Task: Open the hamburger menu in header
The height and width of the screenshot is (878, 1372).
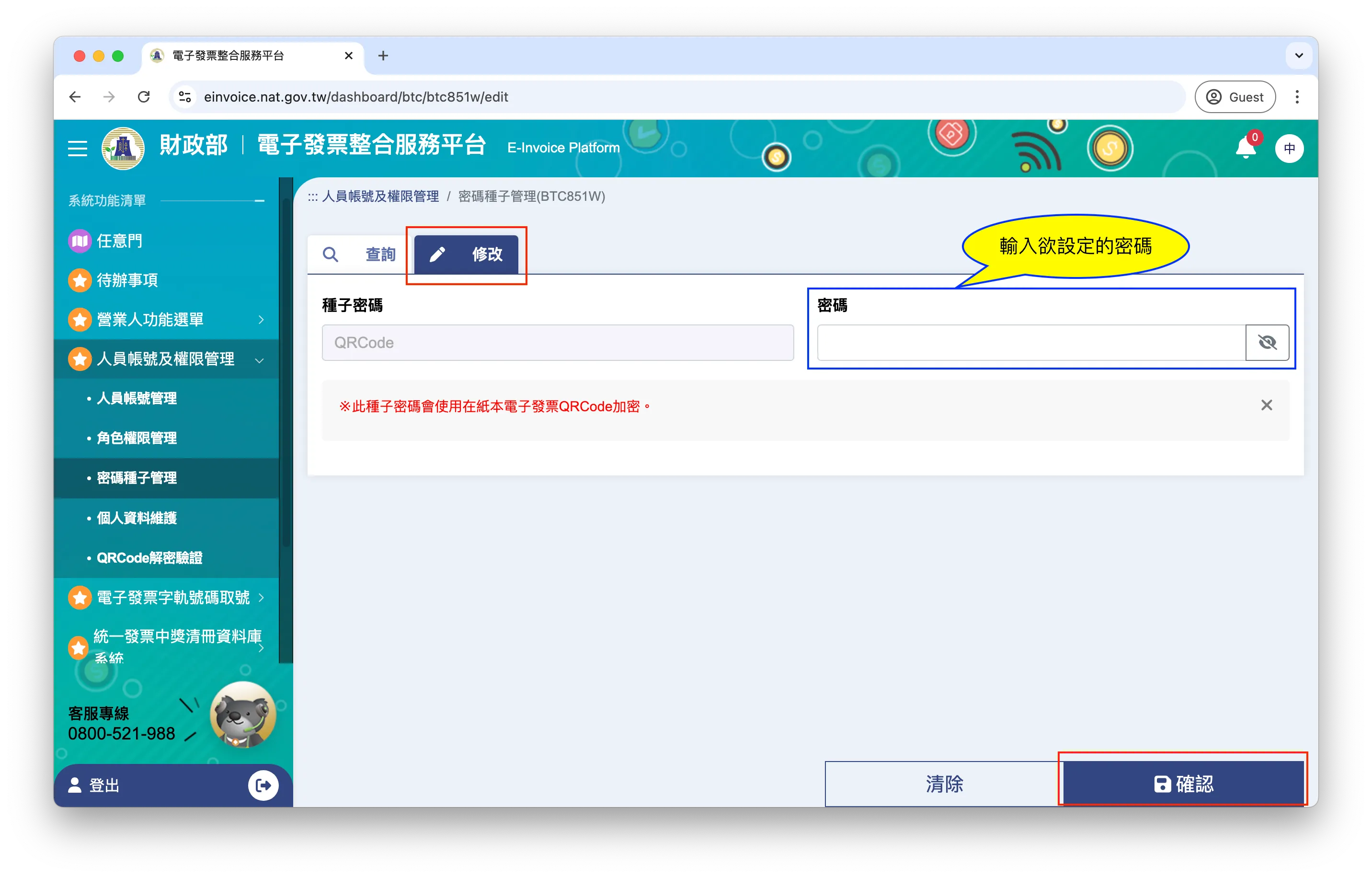Action: (x=78, y=148)
